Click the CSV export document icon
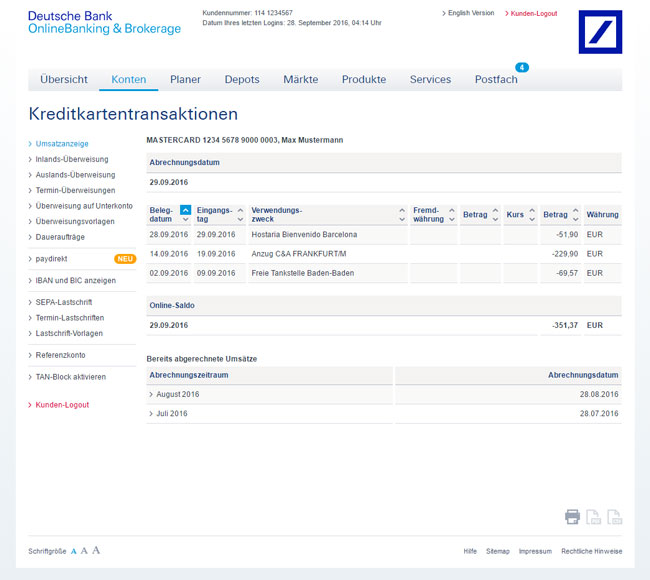This screenshot has width=650, height=580. (x=614, y=517)
